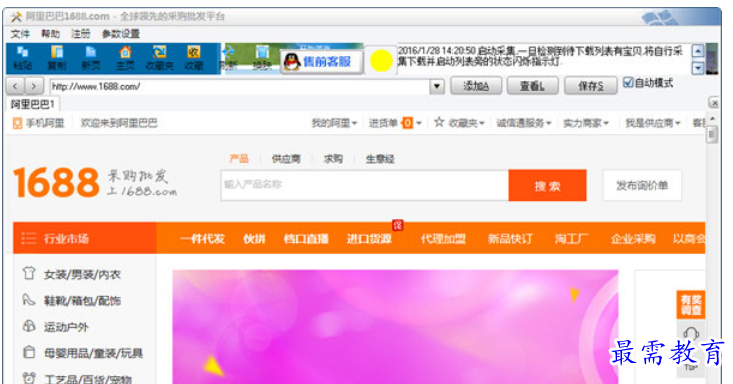Switch to the 产品 search tab
Screen dimensions: 733x384
(239, 159)
